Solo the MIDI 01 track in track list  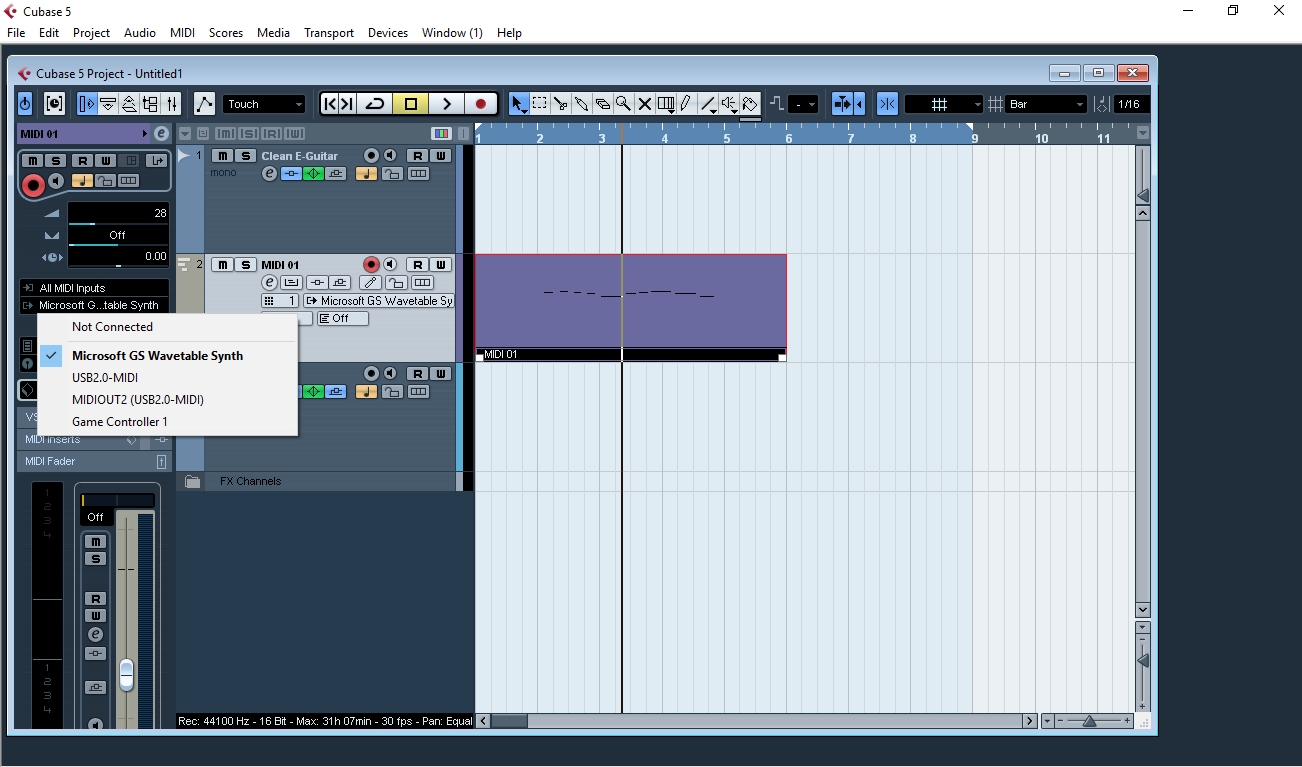[244, 265]
